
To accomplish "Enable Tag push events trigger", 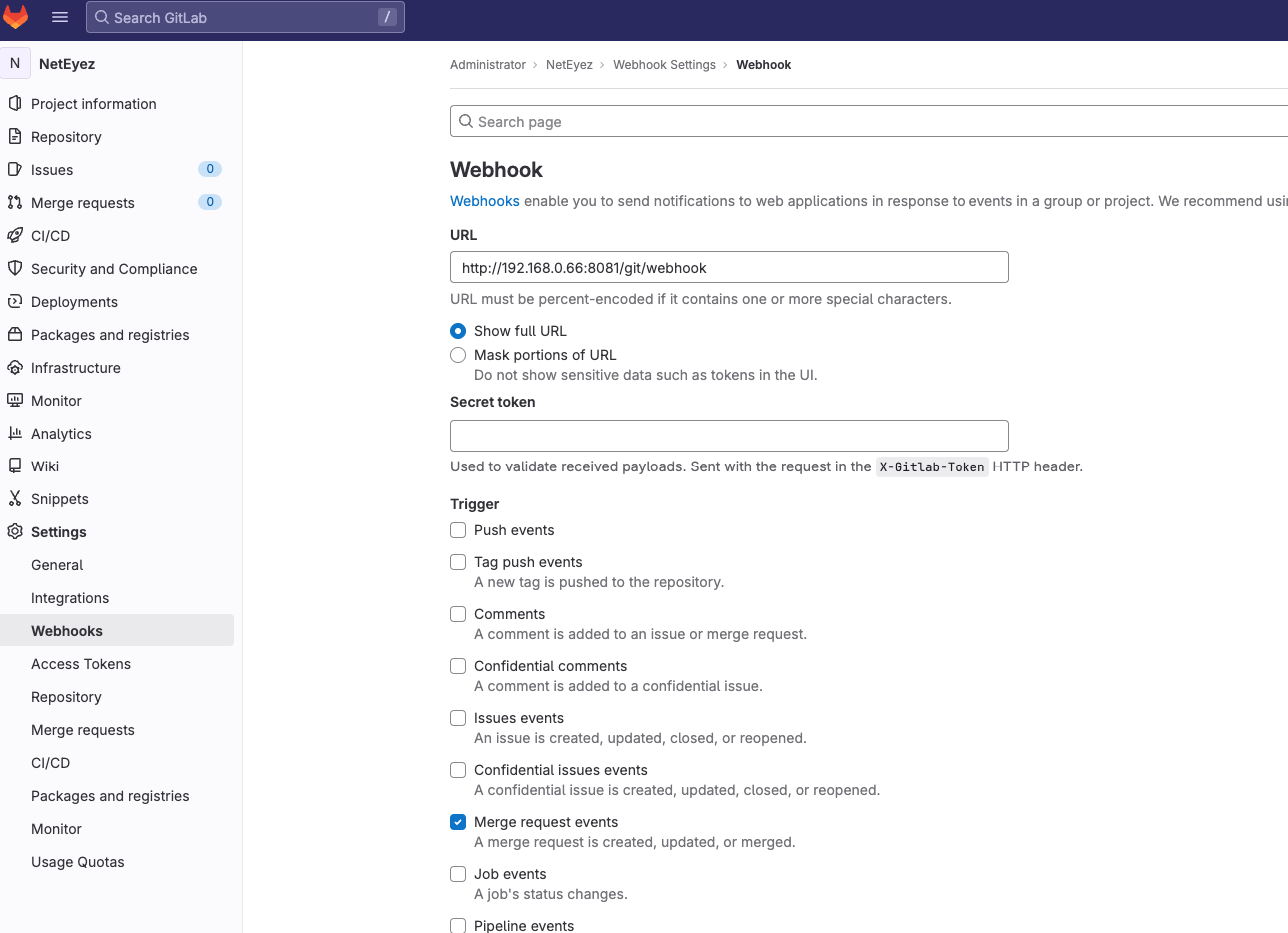I will tap(458, 562).
